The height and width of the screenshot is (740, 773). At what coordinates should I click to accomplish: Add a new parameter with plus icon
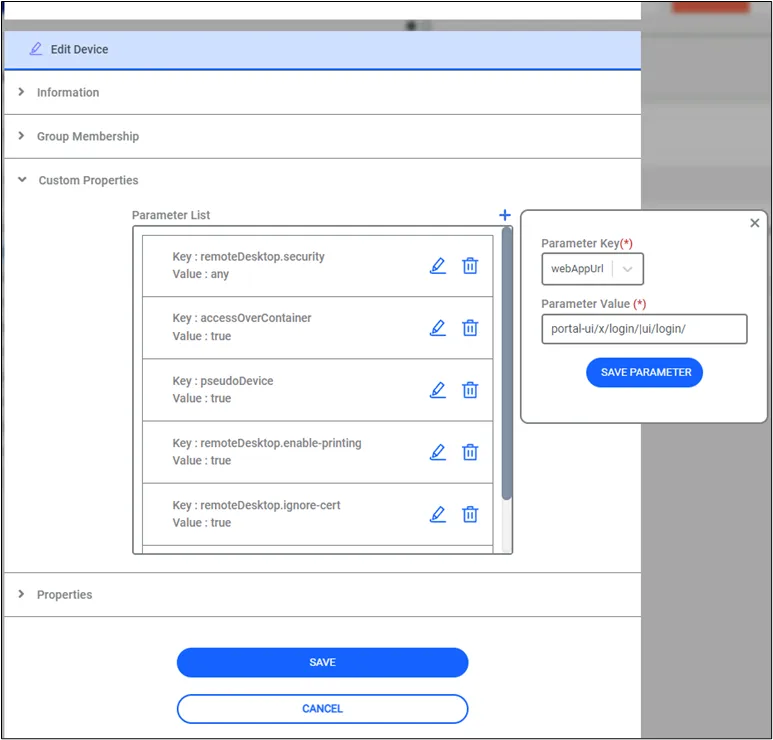(x=505, y=215)
